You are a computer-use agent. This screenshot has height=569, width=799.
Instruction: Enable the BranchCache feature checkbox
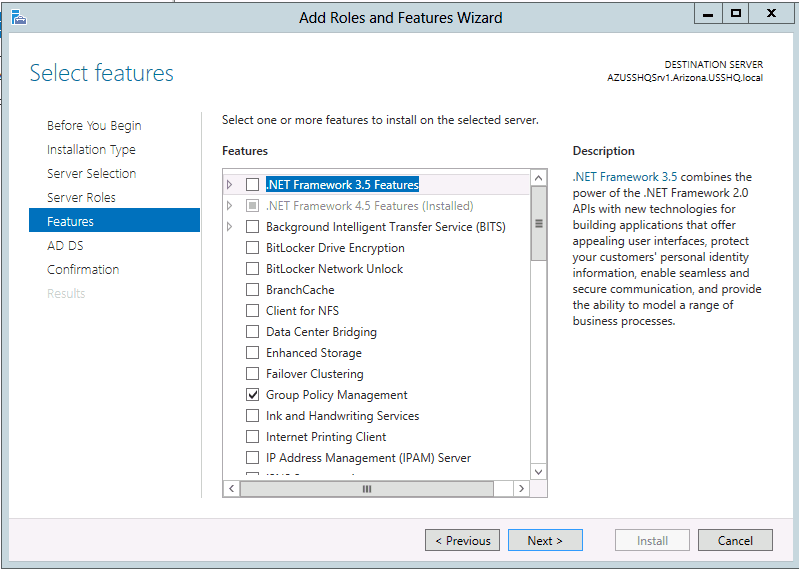(x=252, y=290)
